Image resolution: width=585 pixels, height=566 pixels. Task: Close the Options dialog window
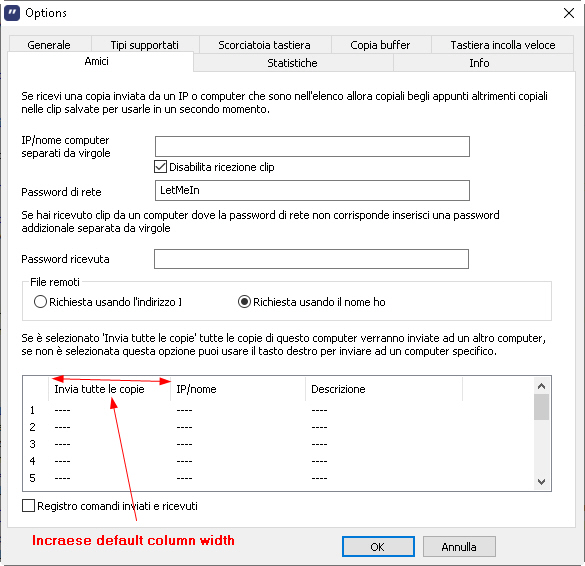click(569, 13)
